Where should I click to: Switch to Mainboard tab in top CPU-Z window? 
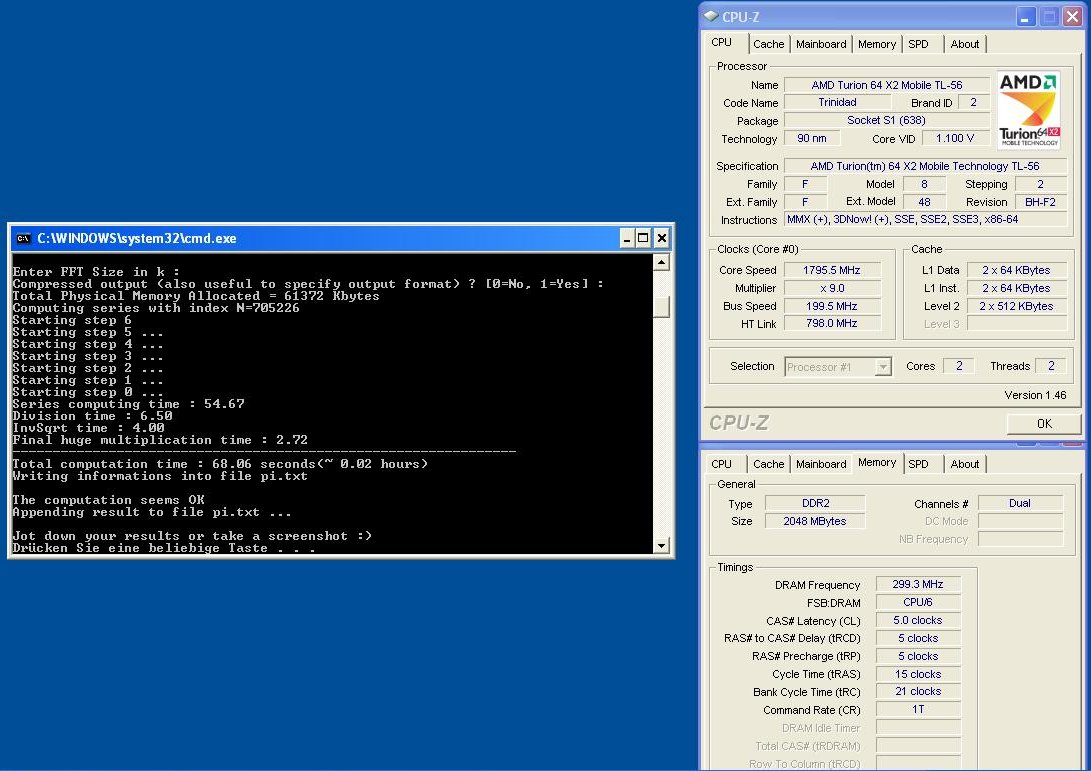[821, 44]
